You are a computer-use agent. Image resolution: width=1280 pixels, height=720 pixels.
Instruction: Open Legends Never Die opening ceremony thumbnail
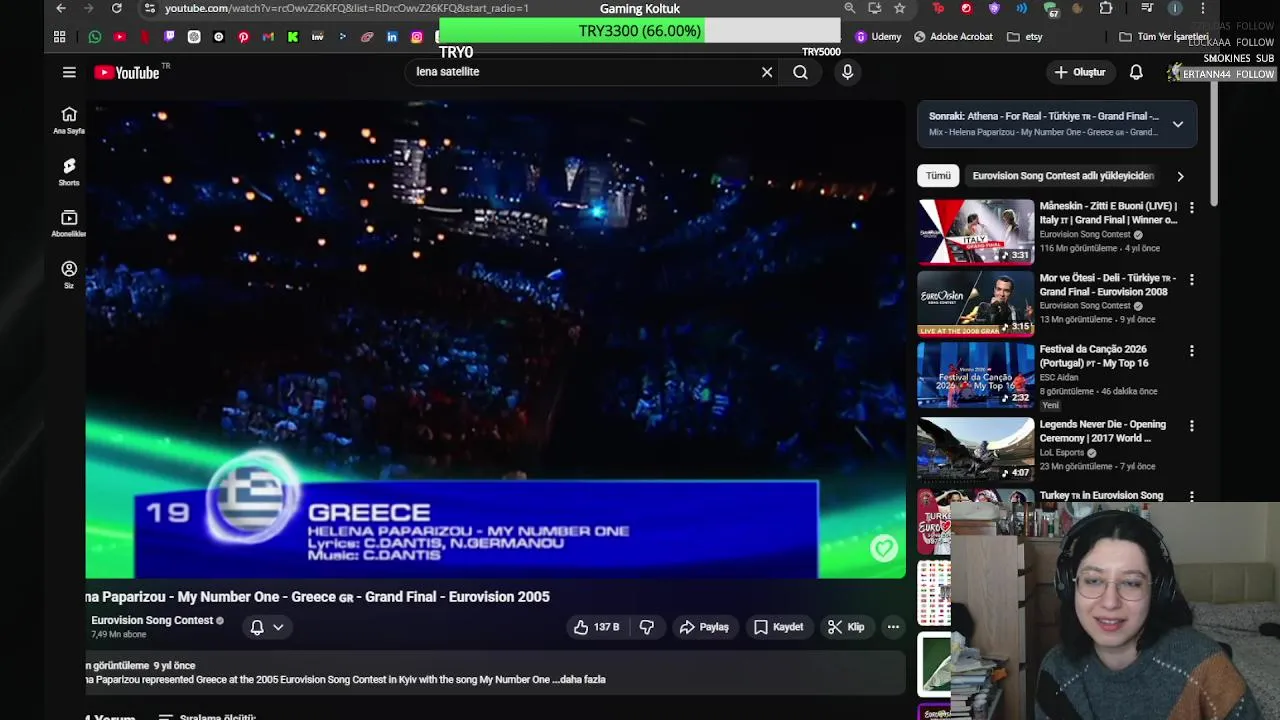pos(976,449)
